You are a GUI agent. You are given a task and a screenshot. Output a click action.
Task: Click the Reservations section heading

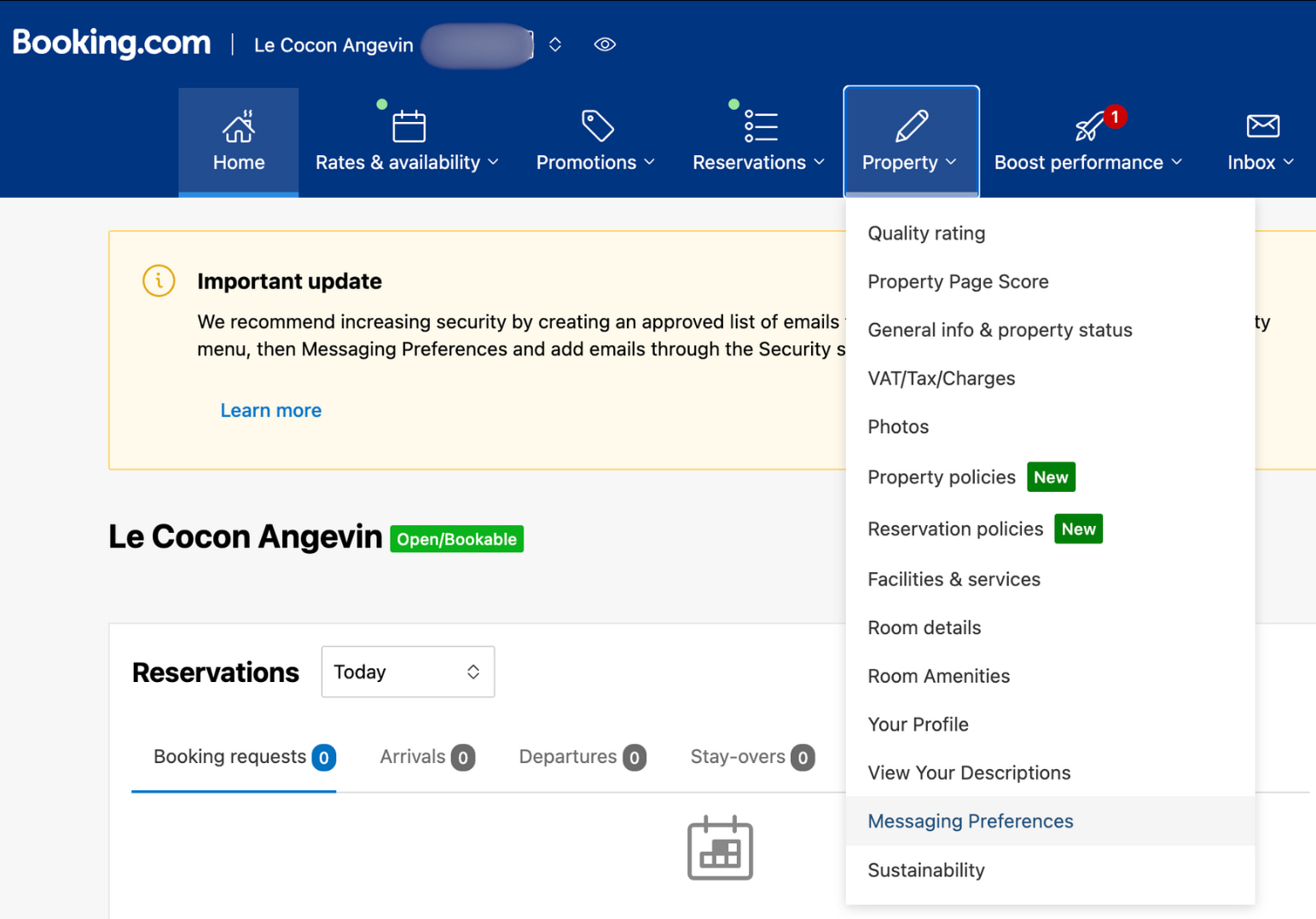click(x=216, y=673)
